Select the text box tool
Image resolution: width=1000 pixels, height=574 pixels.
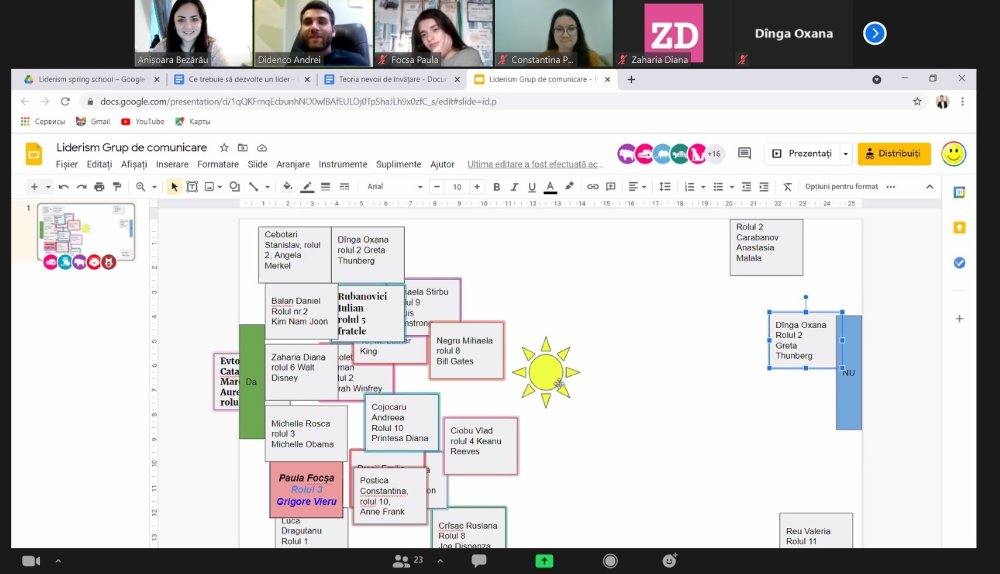192,187
